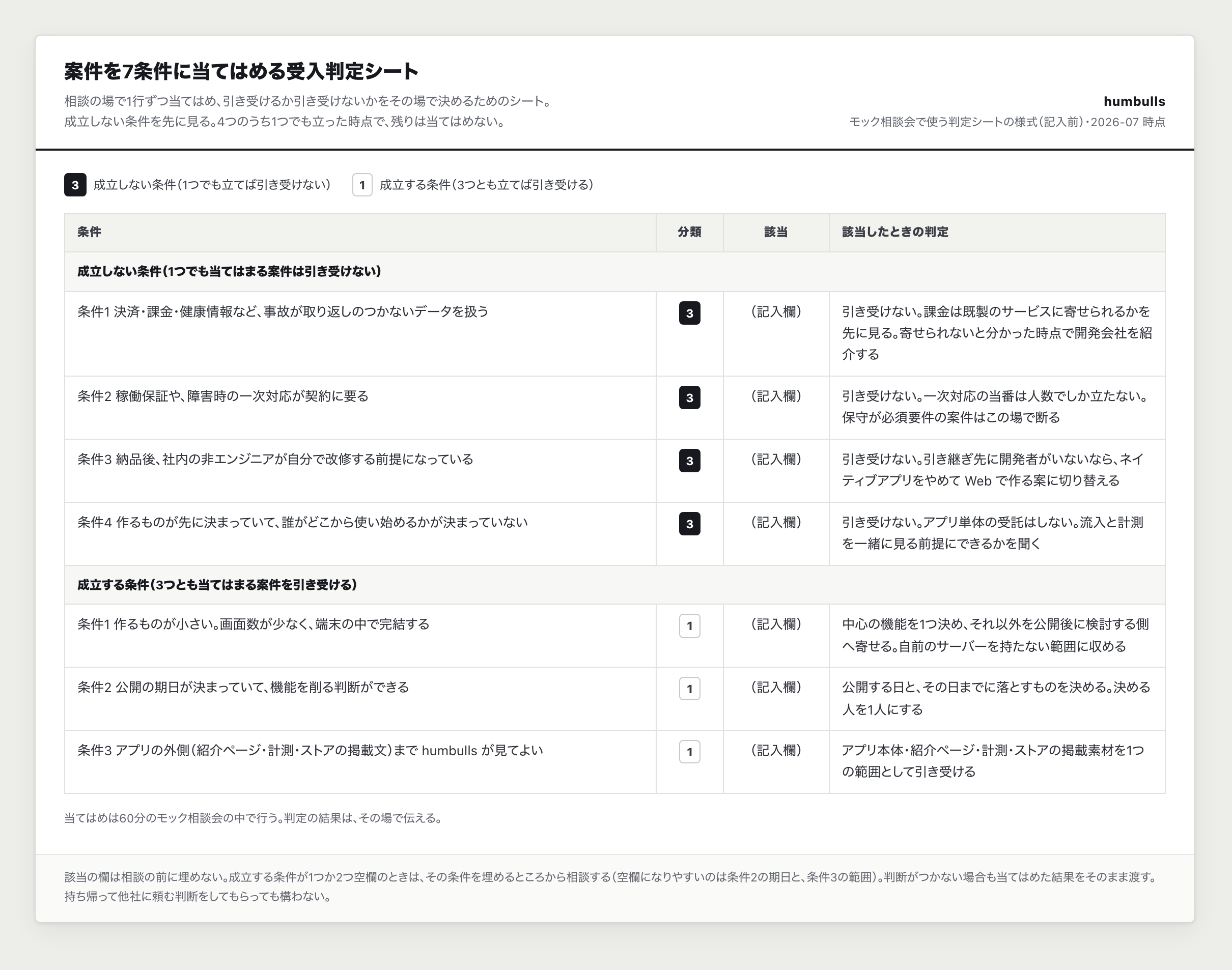
Task: Click 条件3 納品後、社内の非エンジニア text
Action: [275, 459]
